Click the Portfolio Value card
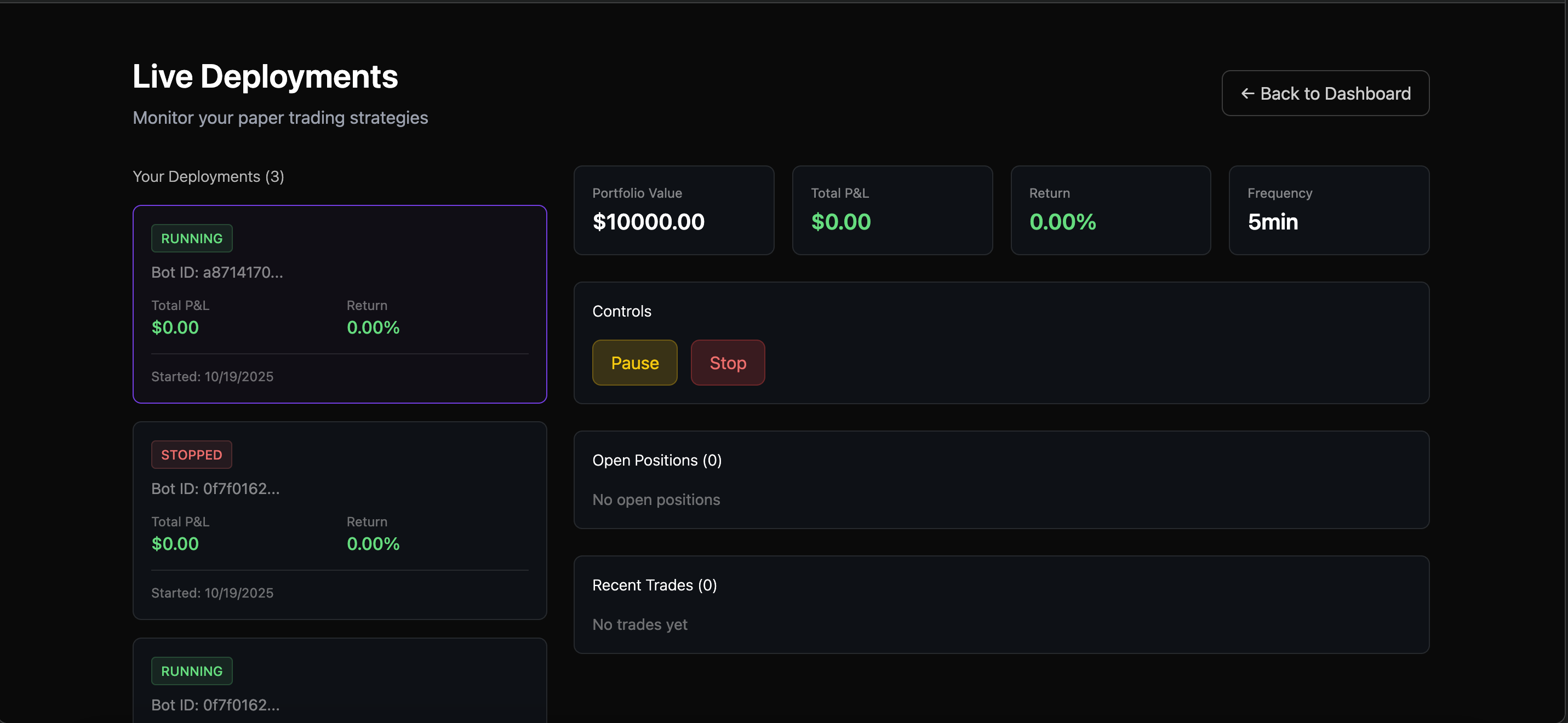Viewport: 1568px width, 723px height. (x=673, y=210)
